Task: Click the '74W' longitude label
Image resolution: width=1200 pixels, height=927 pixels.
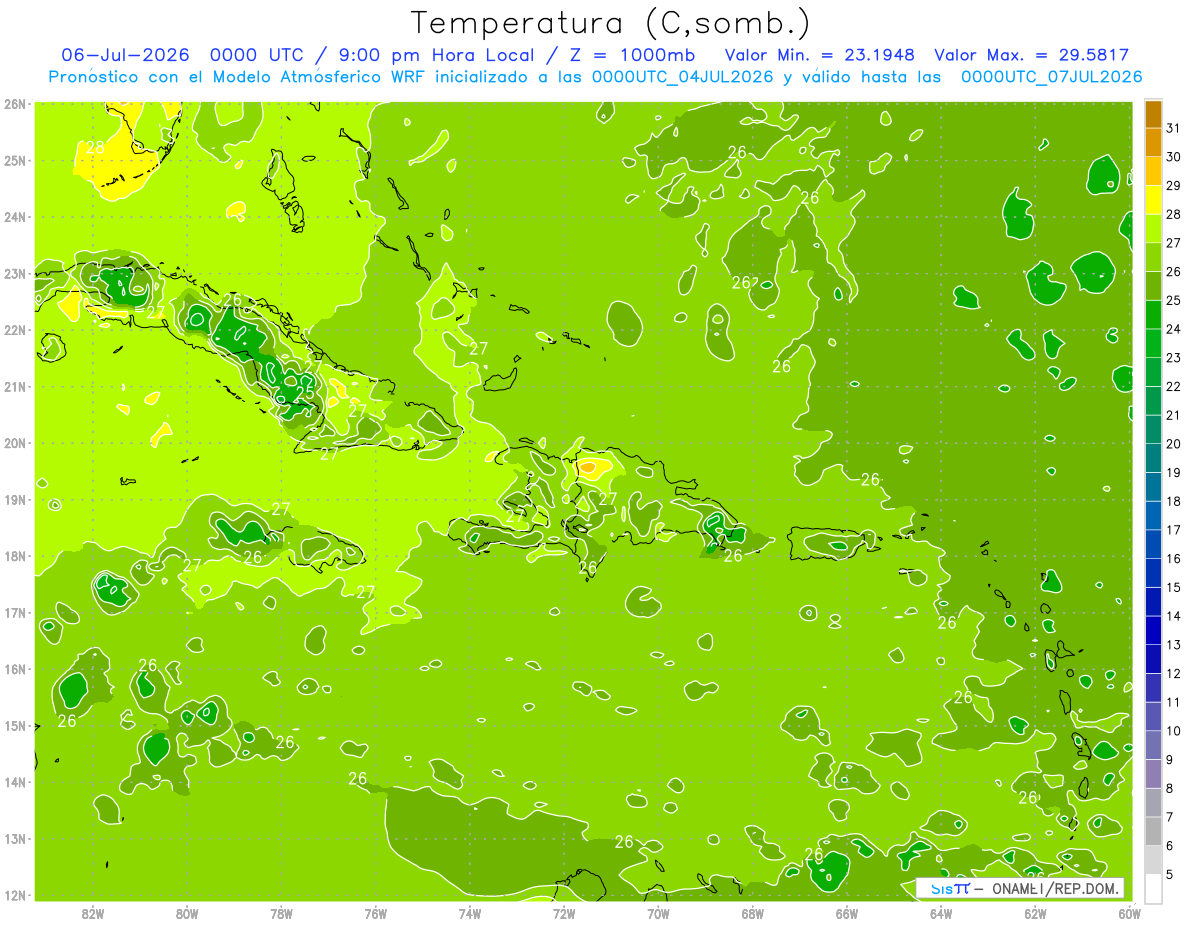Action: [470, 913]
